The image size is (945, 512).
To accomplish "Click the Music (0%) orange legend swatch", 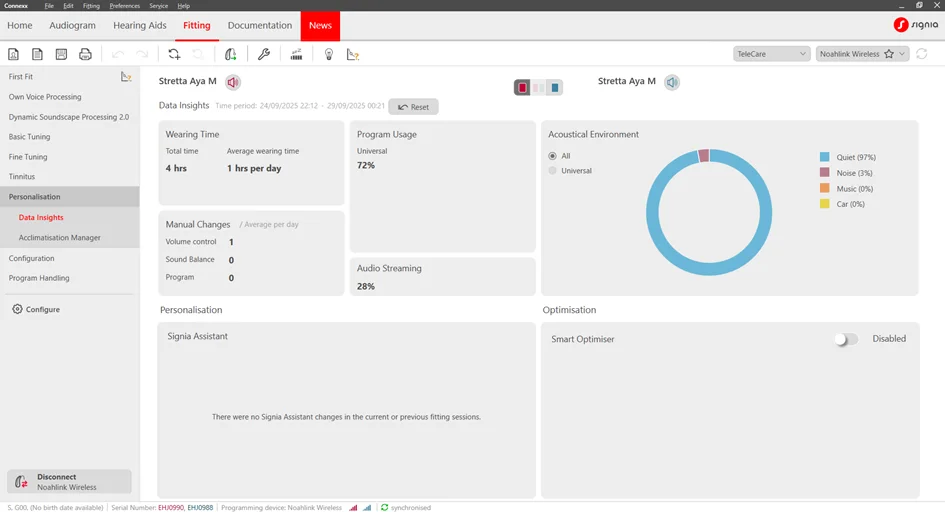I will tap(824, 189).
